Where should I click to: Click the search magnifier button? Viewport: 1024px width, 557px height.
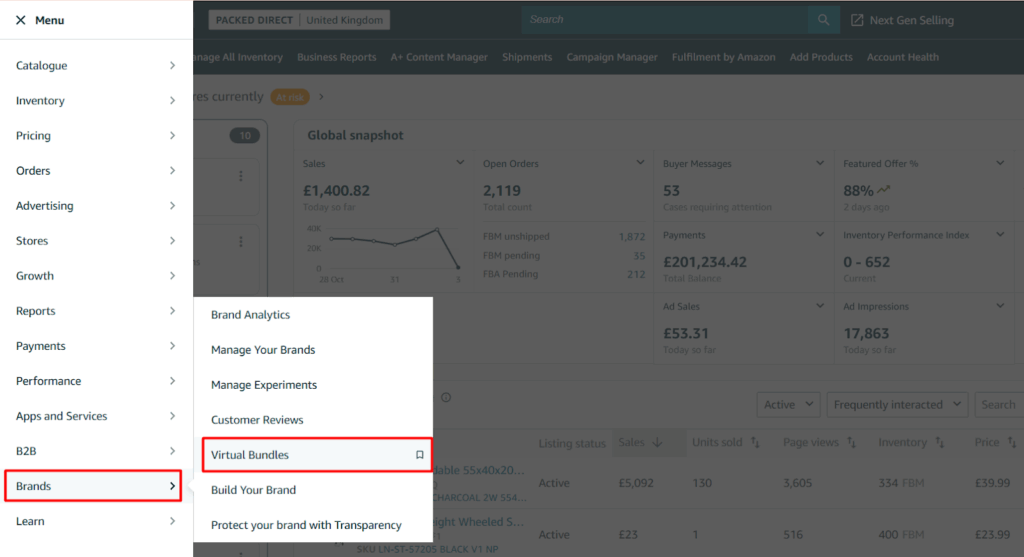823,20
